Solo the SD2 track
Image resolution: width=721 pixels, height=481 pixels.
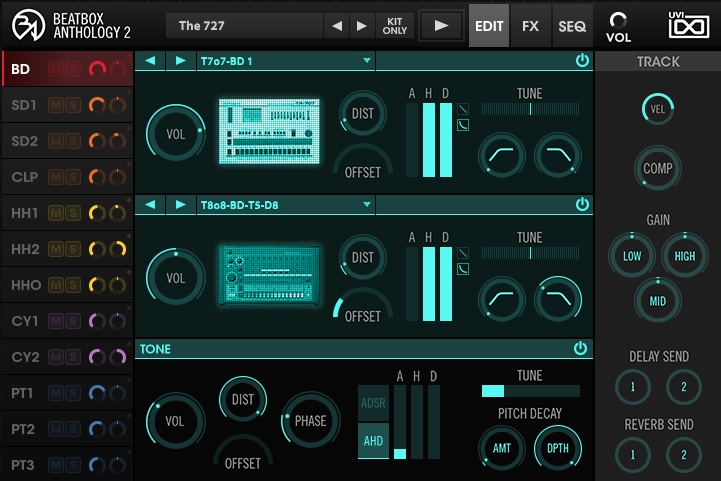[73, 141]
